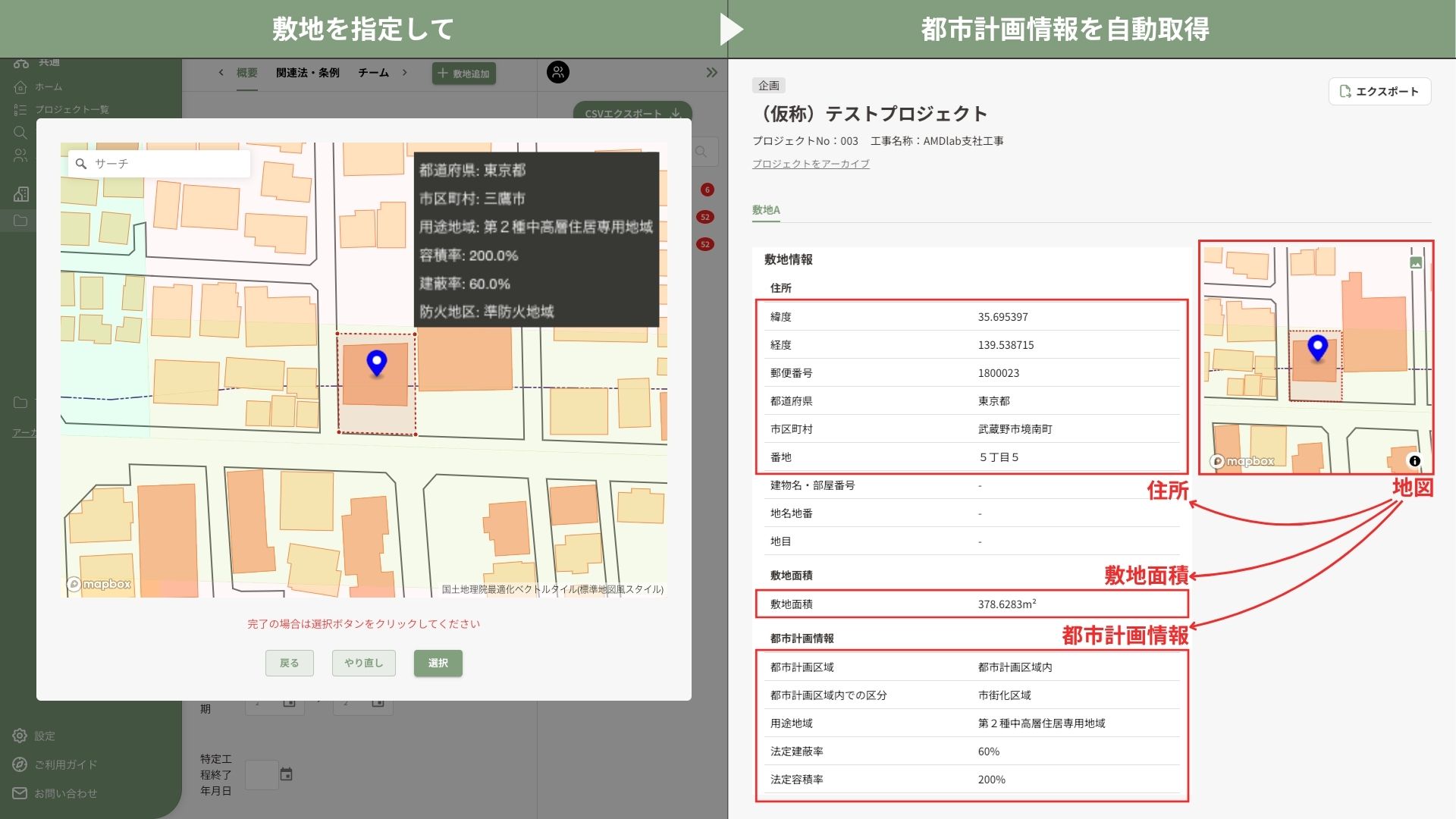Viewport: 1456px width, 819px height.
Task: Click the info icon on small map
Action: click(1414, 461)
